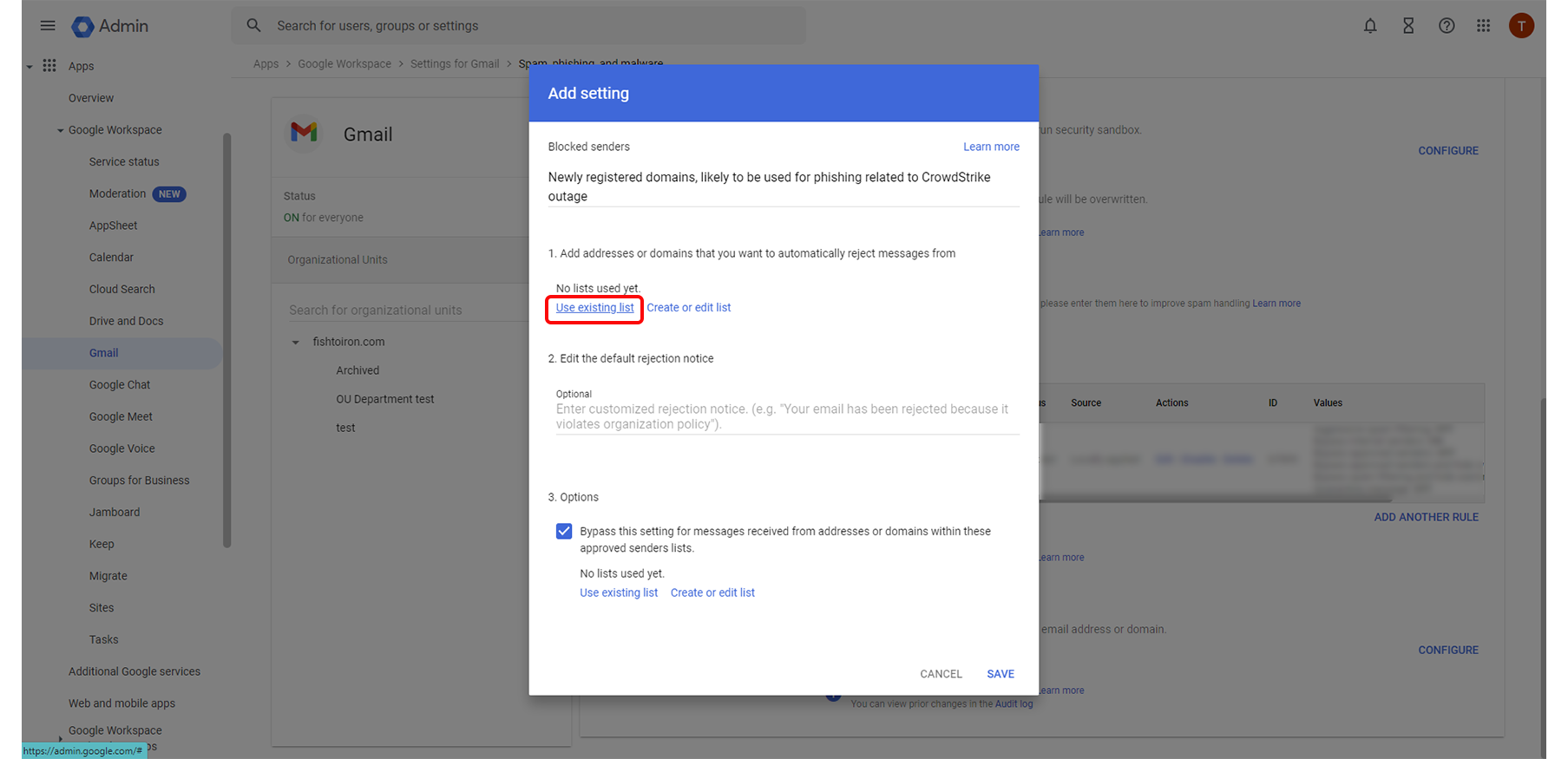The width and height of the screenshot is (1568, 759).
Task: Open Google Chat in the sidebar
Action: pos(120,384)
